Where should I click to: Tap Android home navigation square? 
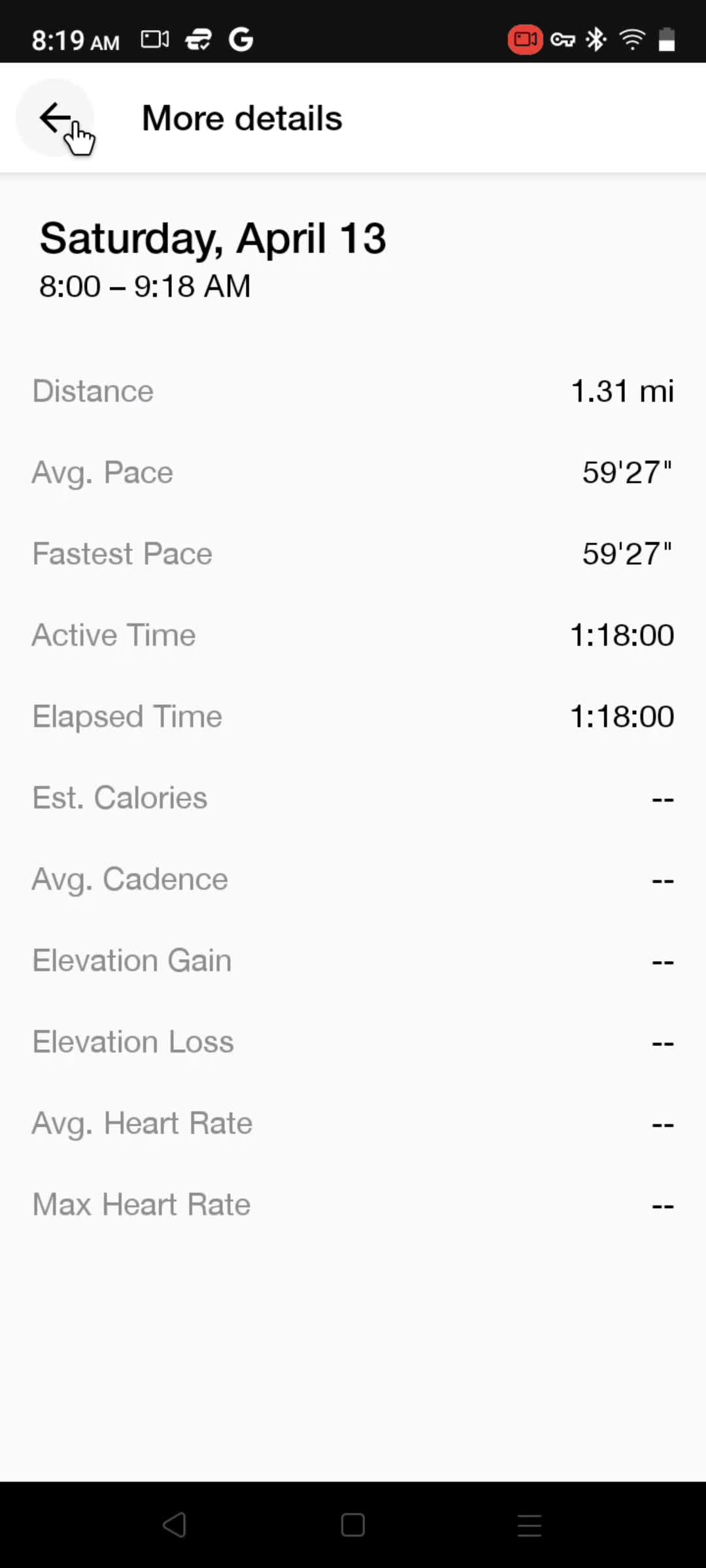point(353,1525)
